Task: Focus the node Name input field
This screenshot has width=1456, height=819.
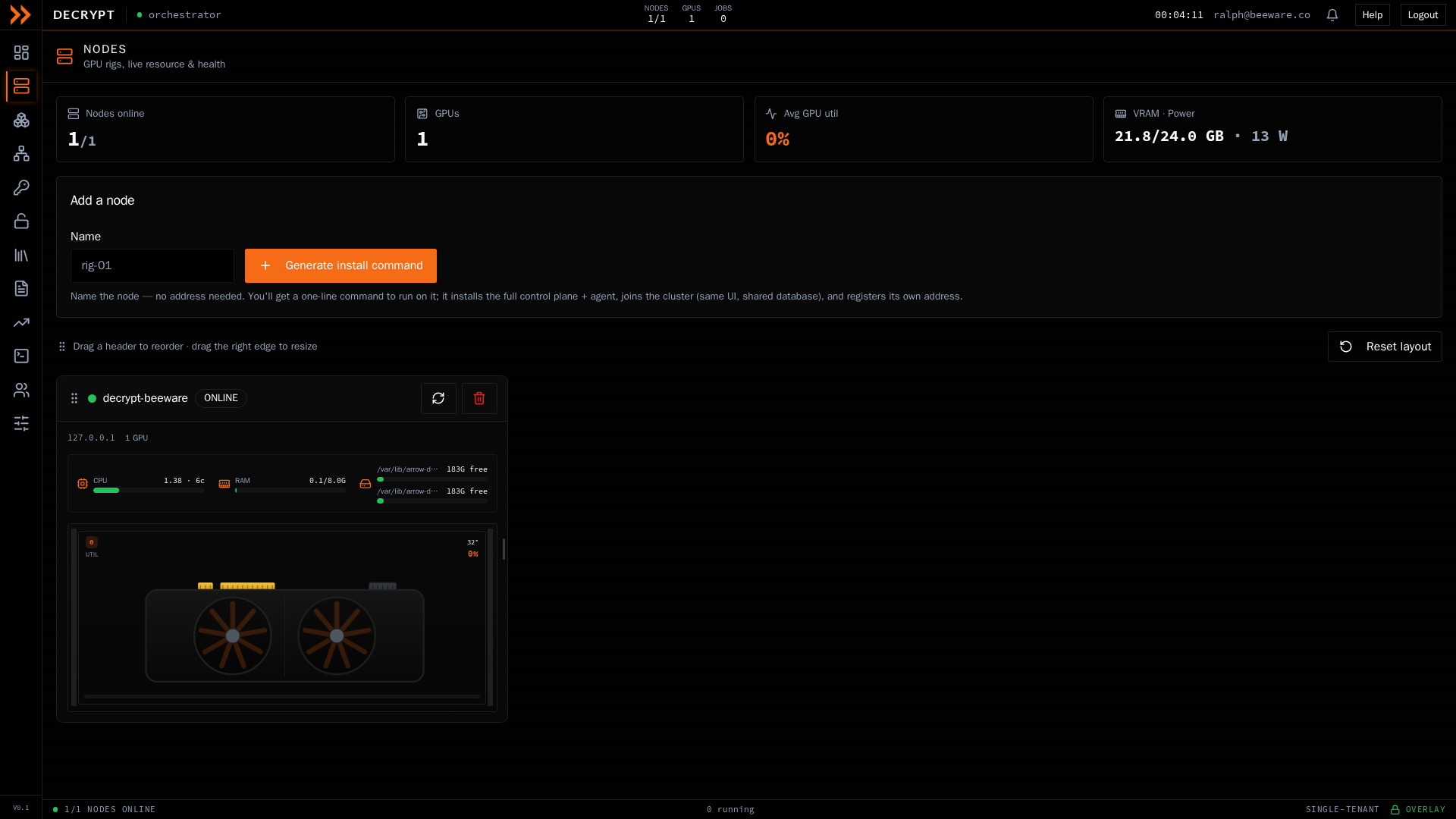Action: coord(152,265)
